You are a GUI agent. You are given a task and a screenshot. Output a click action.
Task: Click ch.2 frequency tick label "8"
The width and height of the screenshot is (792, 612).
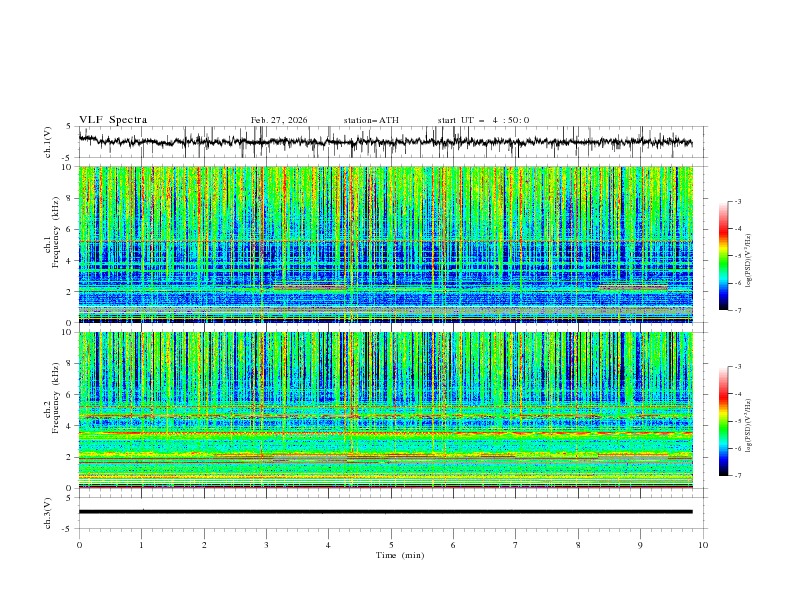(71, 364)
